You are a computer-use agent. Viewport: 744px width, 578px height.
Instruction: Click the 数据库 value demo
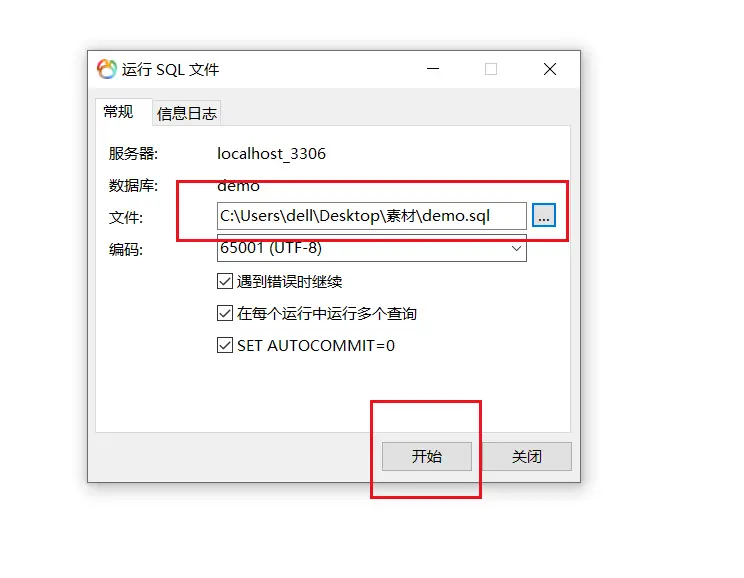pyautogui.click(x=238, y=186)
